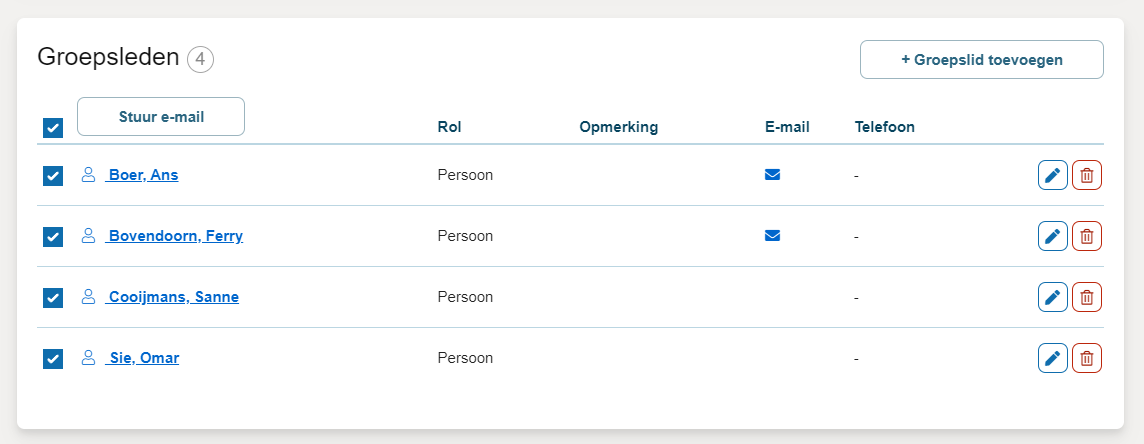The image size is (1144, 444).
Task: Toggle the select-all header checkbox
Action: pyautogui.click(x=53, y=128)
